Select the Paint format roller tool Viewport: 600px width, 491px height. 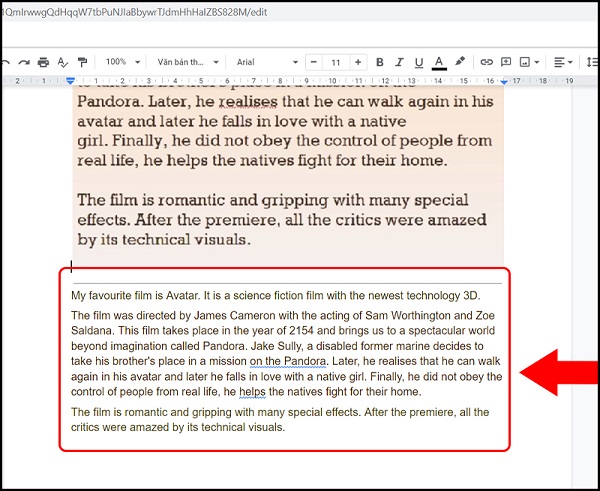point(82,62)
